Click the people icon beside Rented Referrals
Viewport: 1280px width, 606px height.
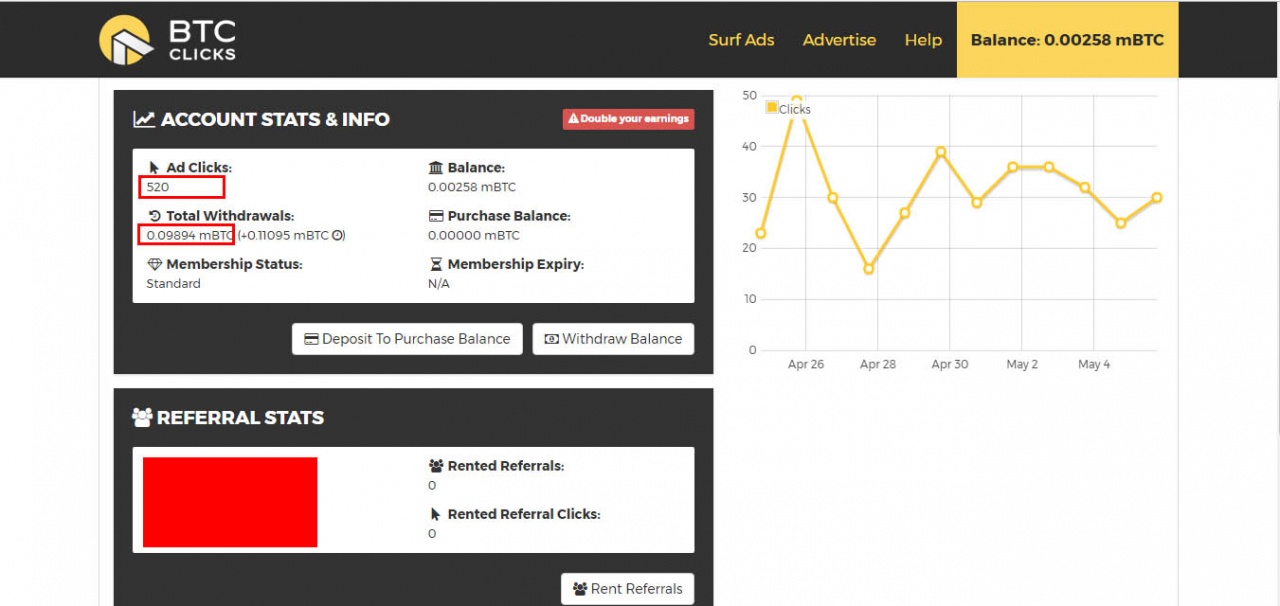pyautogui.click(x=436, y=466)
